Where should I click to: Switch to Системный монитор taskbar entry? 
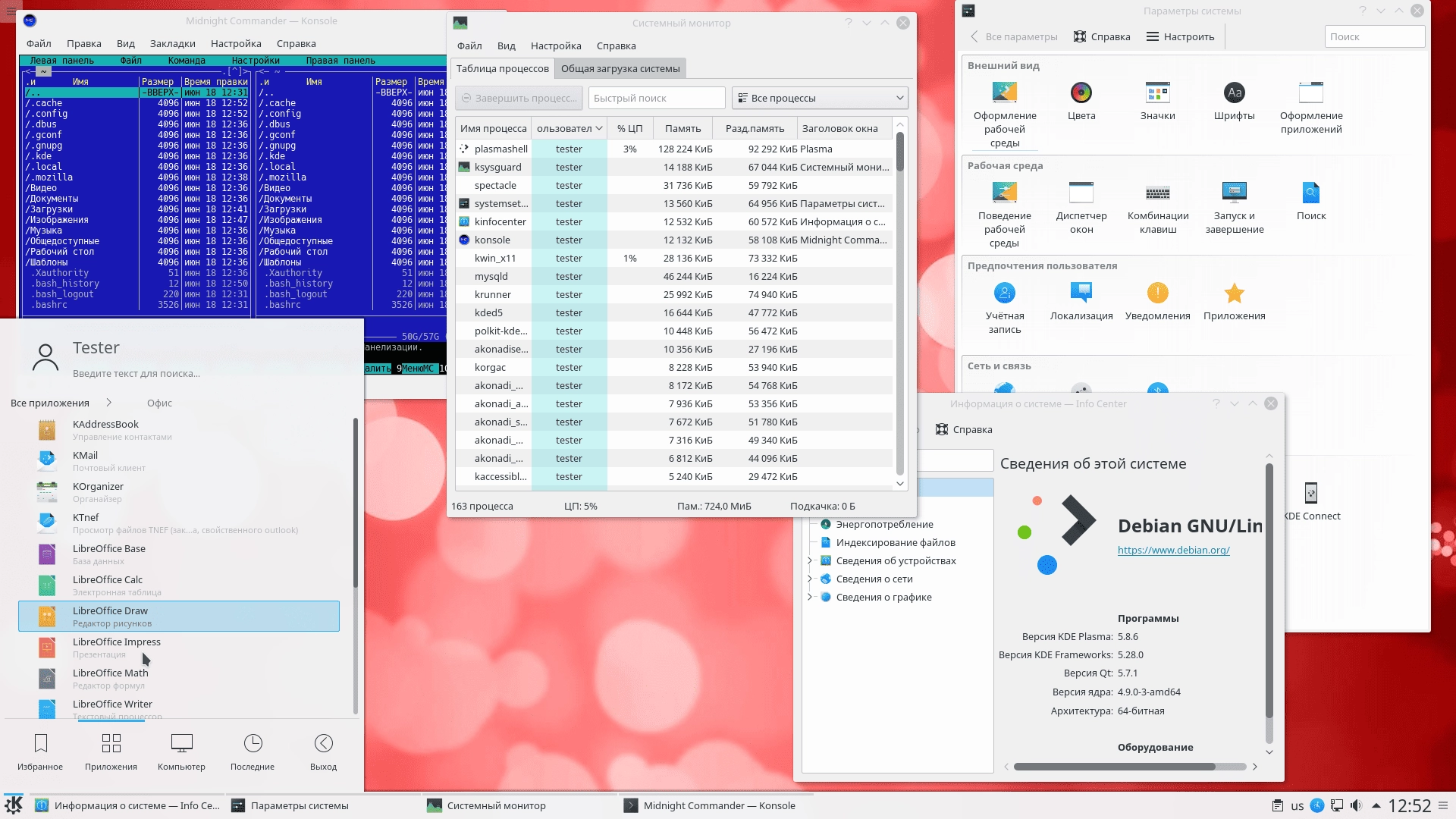click(x=518, y=805)
